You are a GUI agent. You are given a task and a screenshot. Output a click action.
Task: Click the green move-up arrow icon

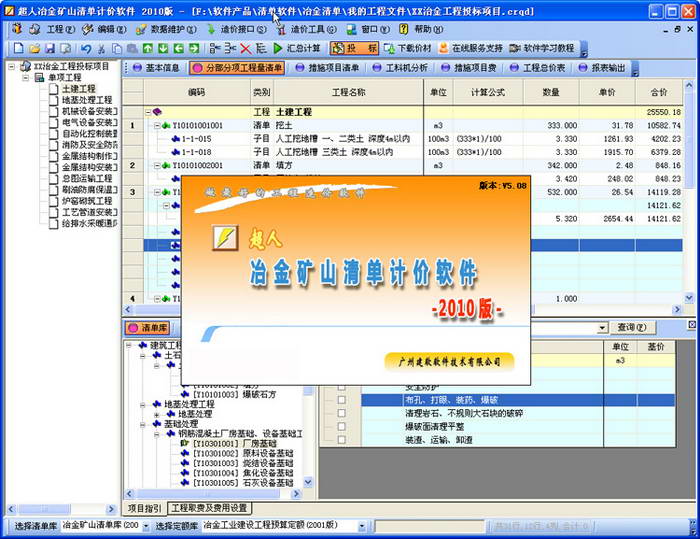coord(148,48)
